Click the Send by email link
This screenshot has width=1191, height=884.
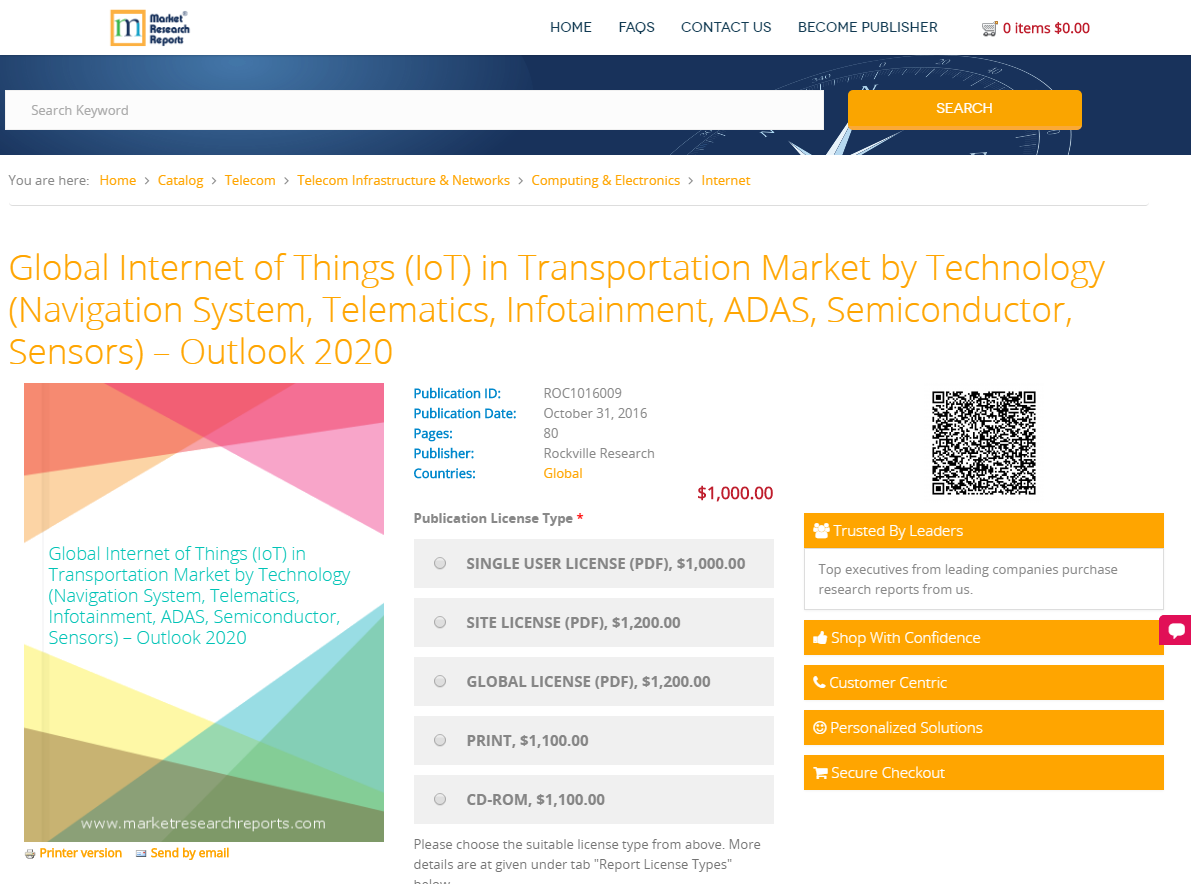tap(190, 854)
